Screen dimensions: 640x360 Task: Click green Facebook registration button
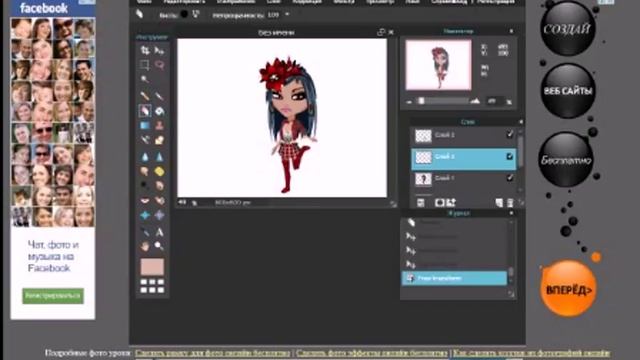point(53,296)
